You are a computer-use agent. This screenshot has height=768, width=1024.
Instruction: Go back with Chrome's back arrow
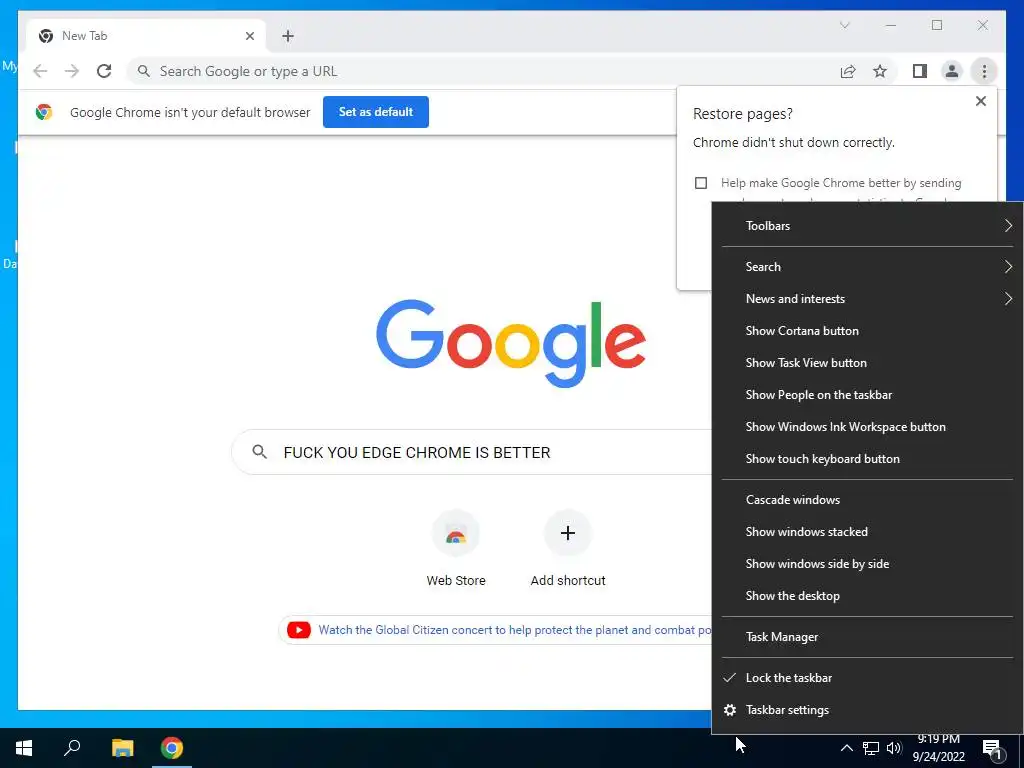[x=40, y=71]
